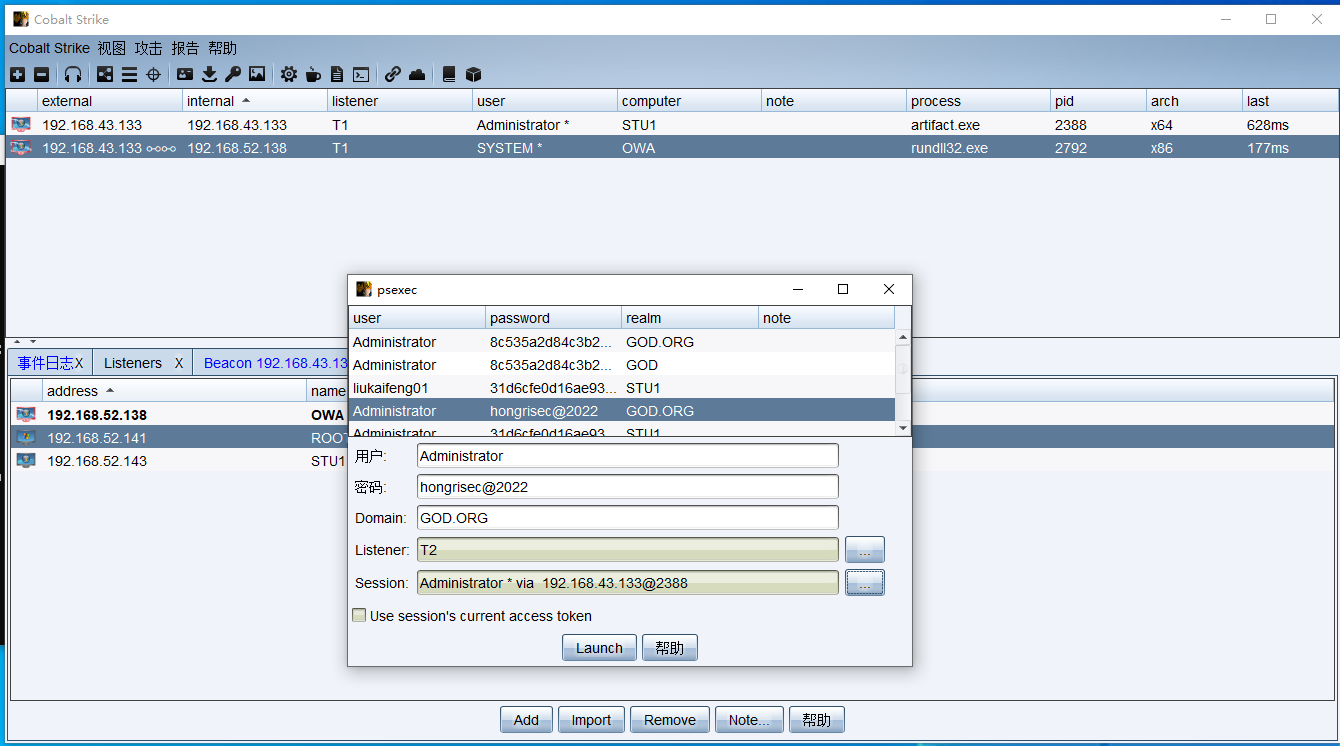Click the plus icon for a new connection
1340x746 pixels.
[x=17, y=74]
